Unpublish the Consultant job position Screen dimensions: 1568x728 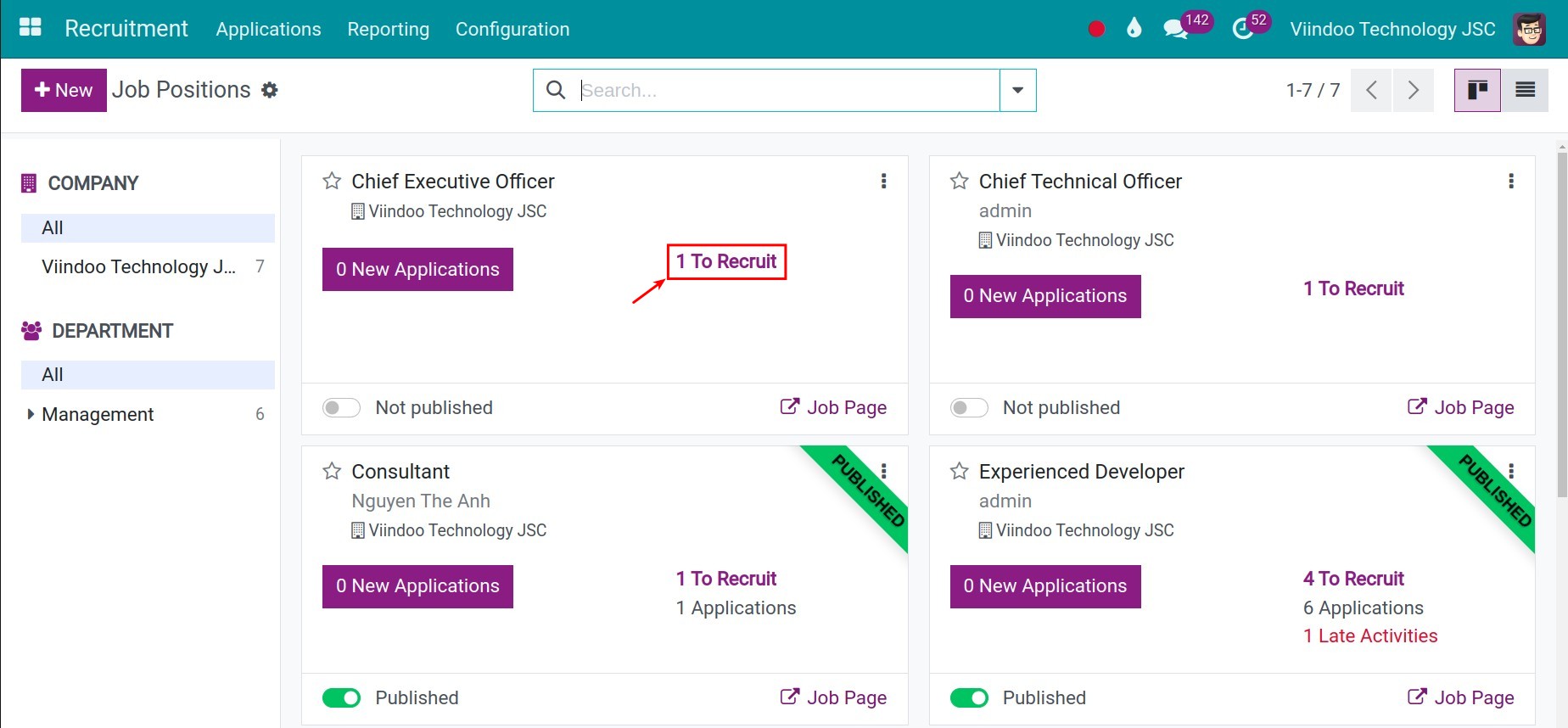[341, 698]
